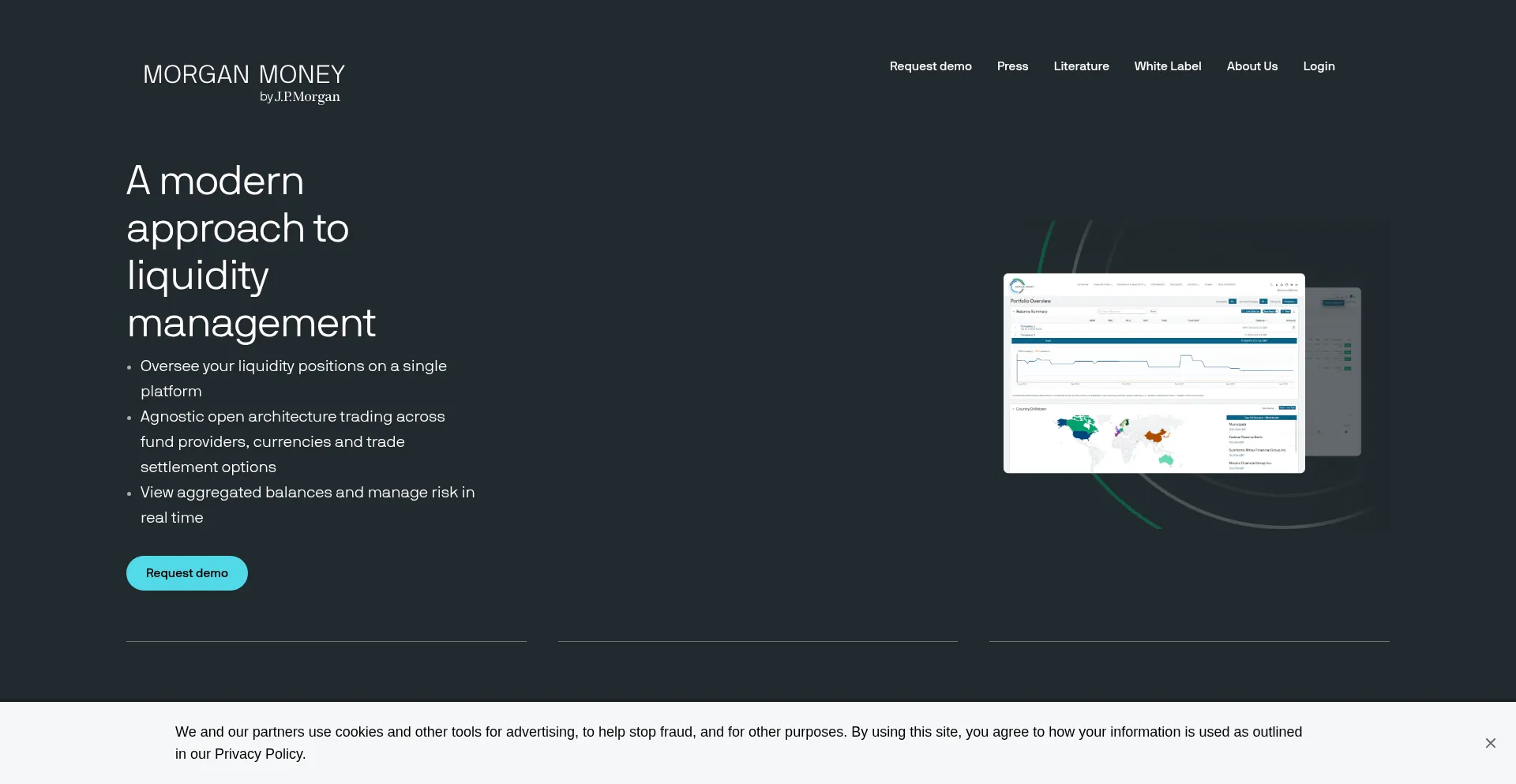Go to Literature in the top navigation

click(1081, 66)
